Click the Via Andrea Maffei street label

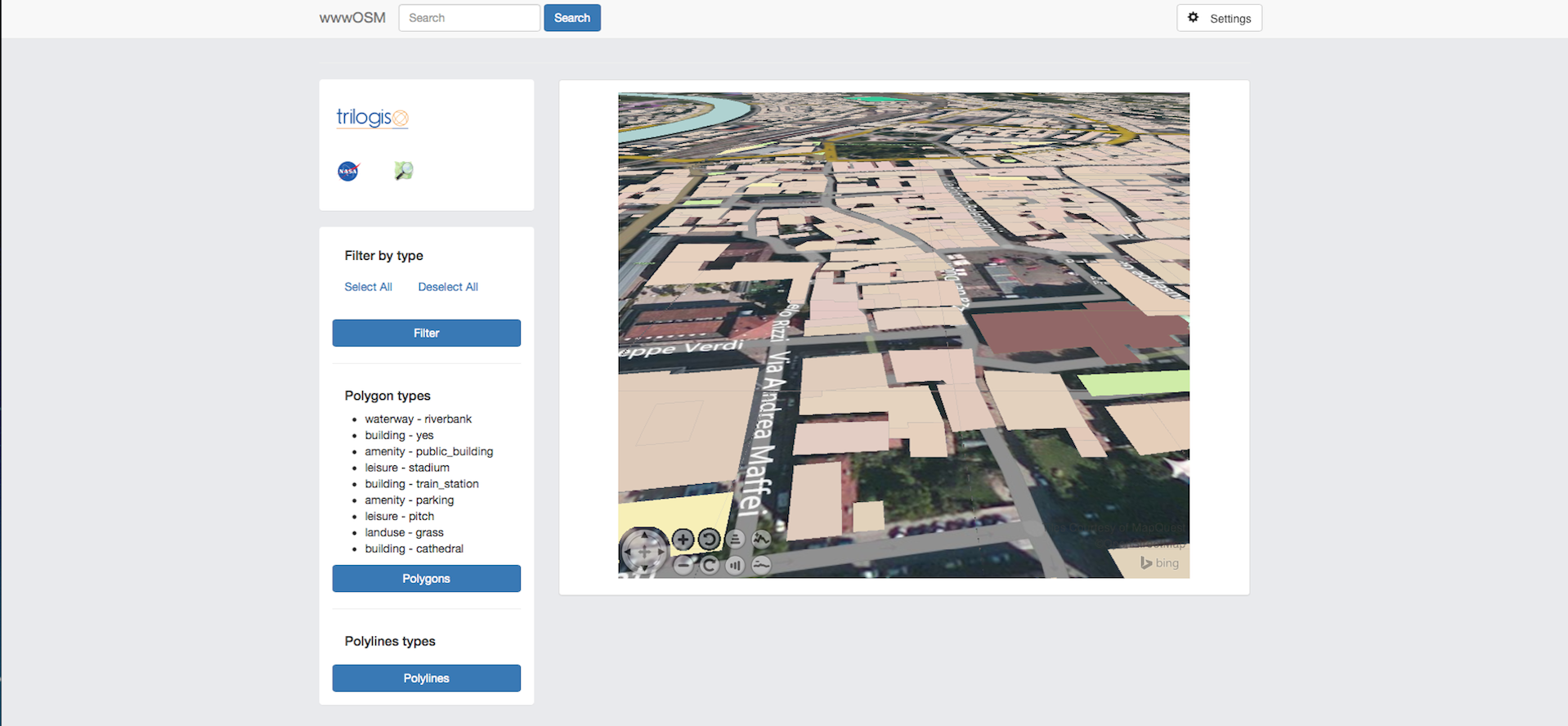coord(766,433)
